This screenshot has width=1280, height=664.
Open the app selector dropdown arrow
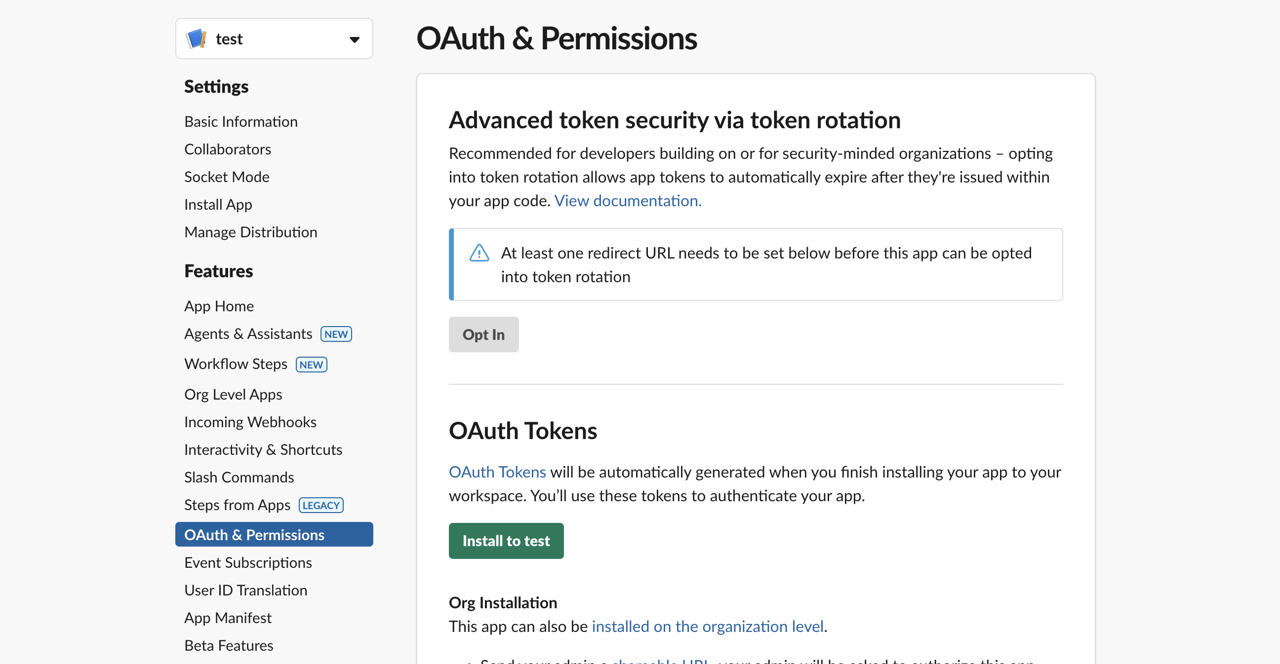pos(354,40)
